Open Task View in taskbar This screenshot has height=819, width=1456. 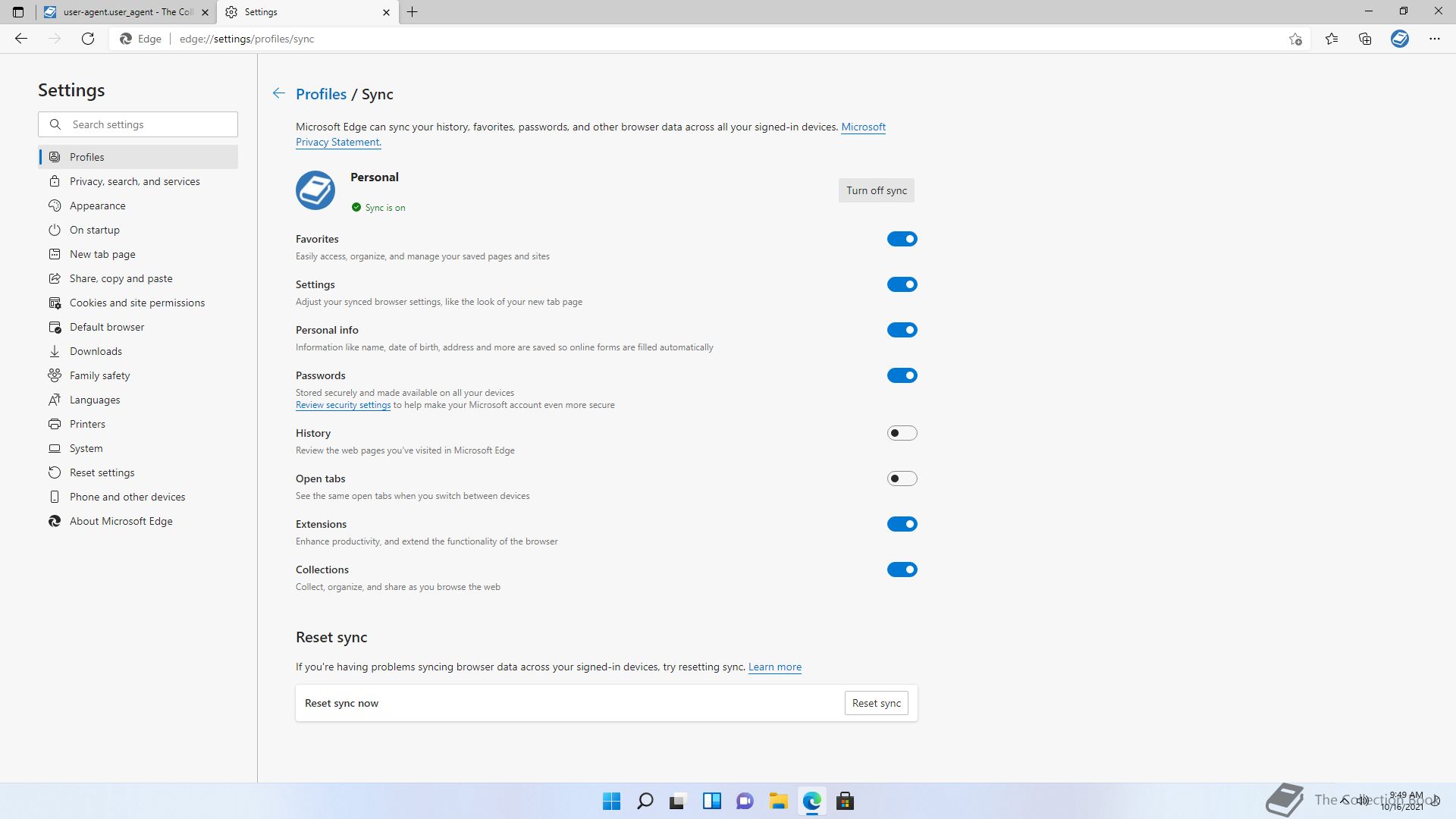(x=678, y=801)
